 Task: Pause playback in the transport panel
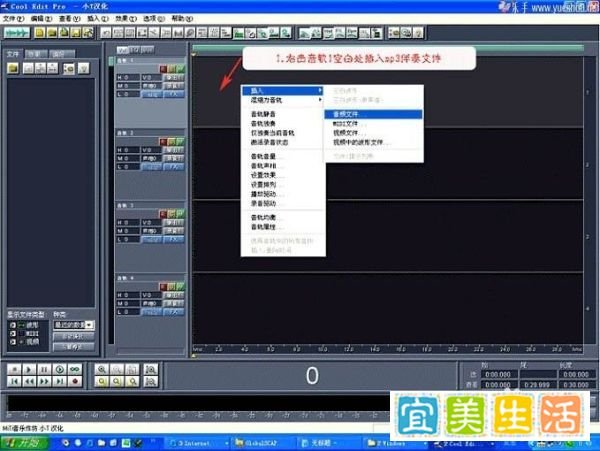tap(44, 369)
